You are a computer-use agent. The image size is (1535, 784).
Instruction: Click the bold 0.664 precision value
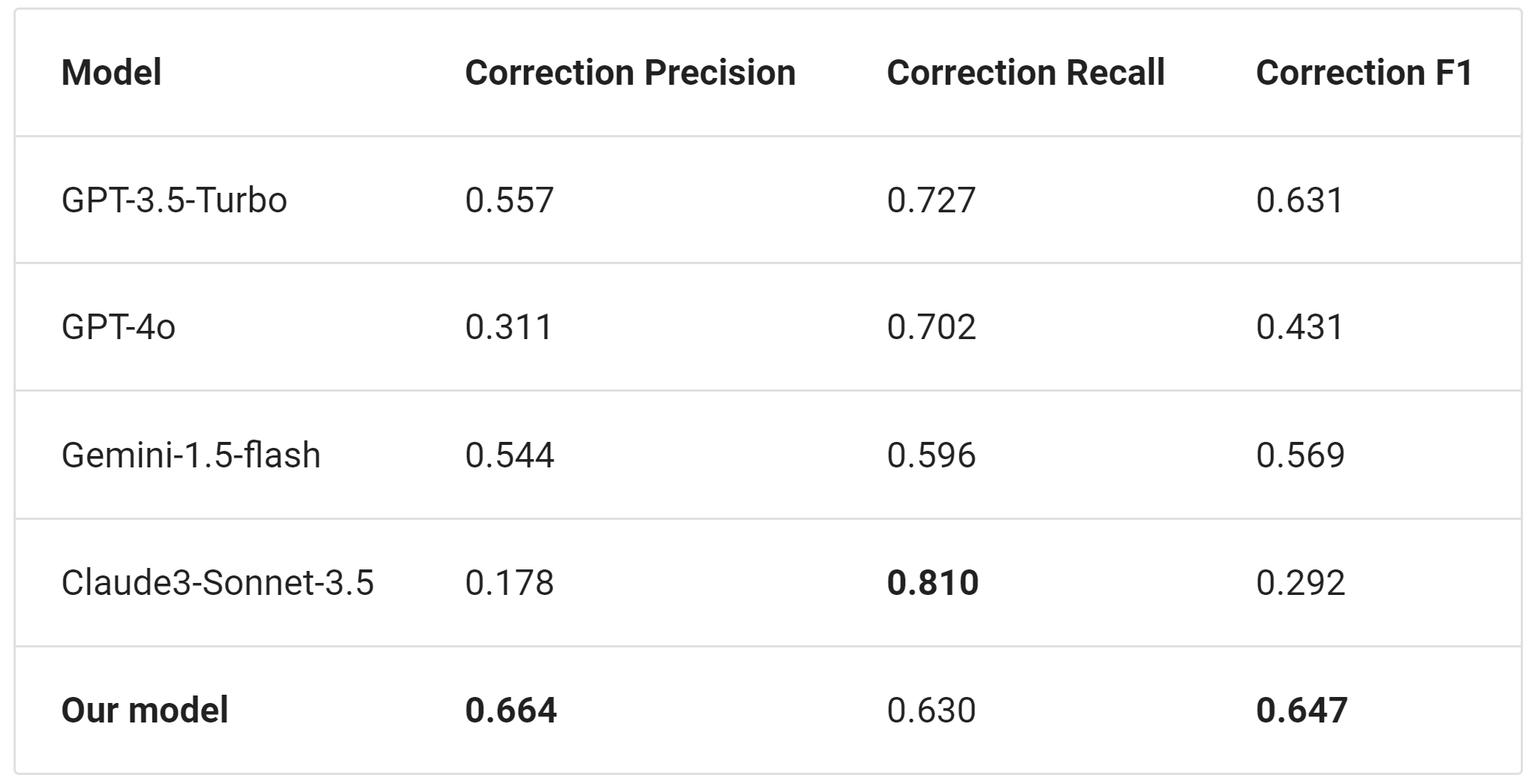(x=510, y=710)
